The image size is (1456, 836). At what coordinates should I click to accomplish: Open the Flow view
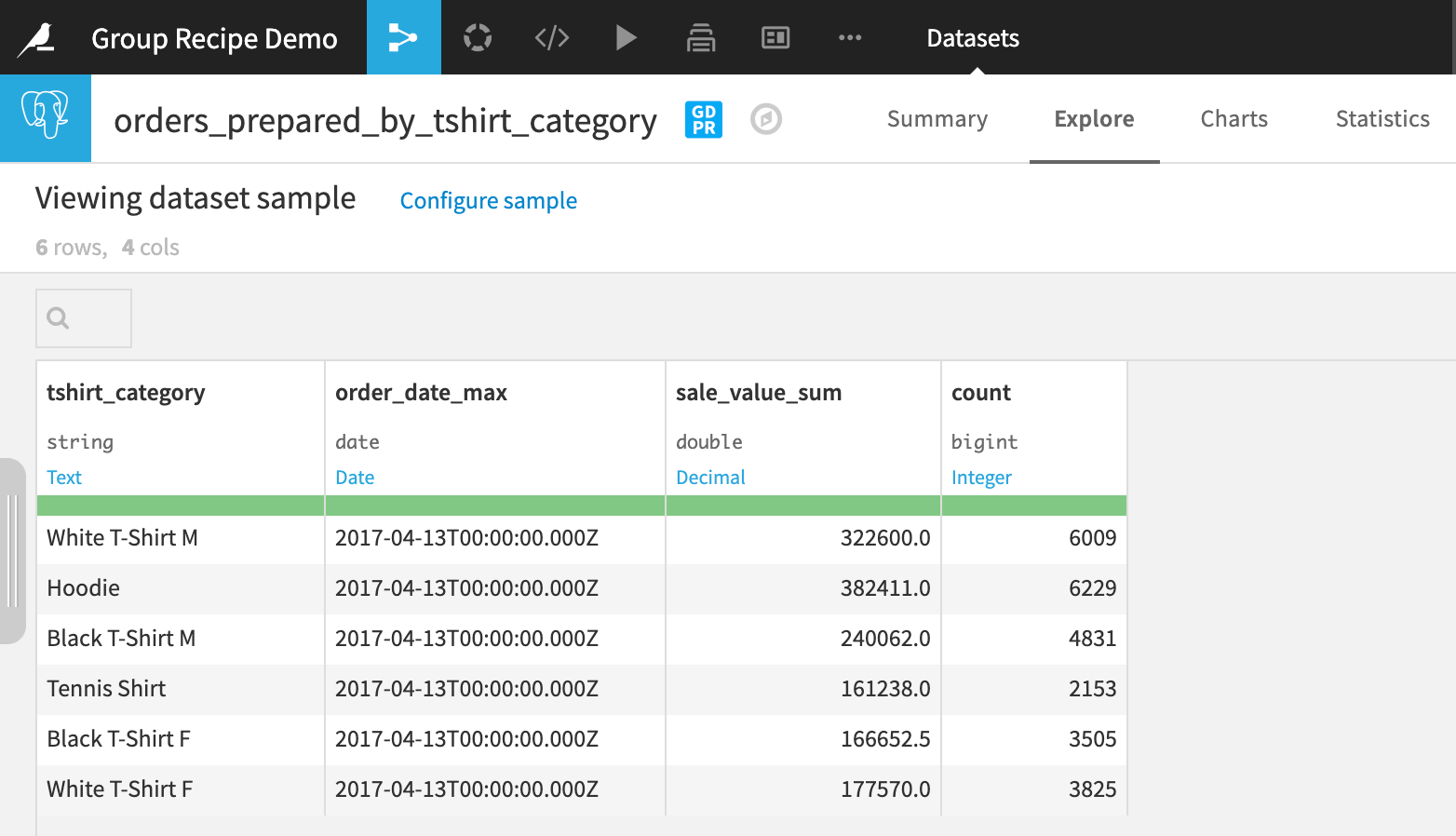click(x=403, y=37)
